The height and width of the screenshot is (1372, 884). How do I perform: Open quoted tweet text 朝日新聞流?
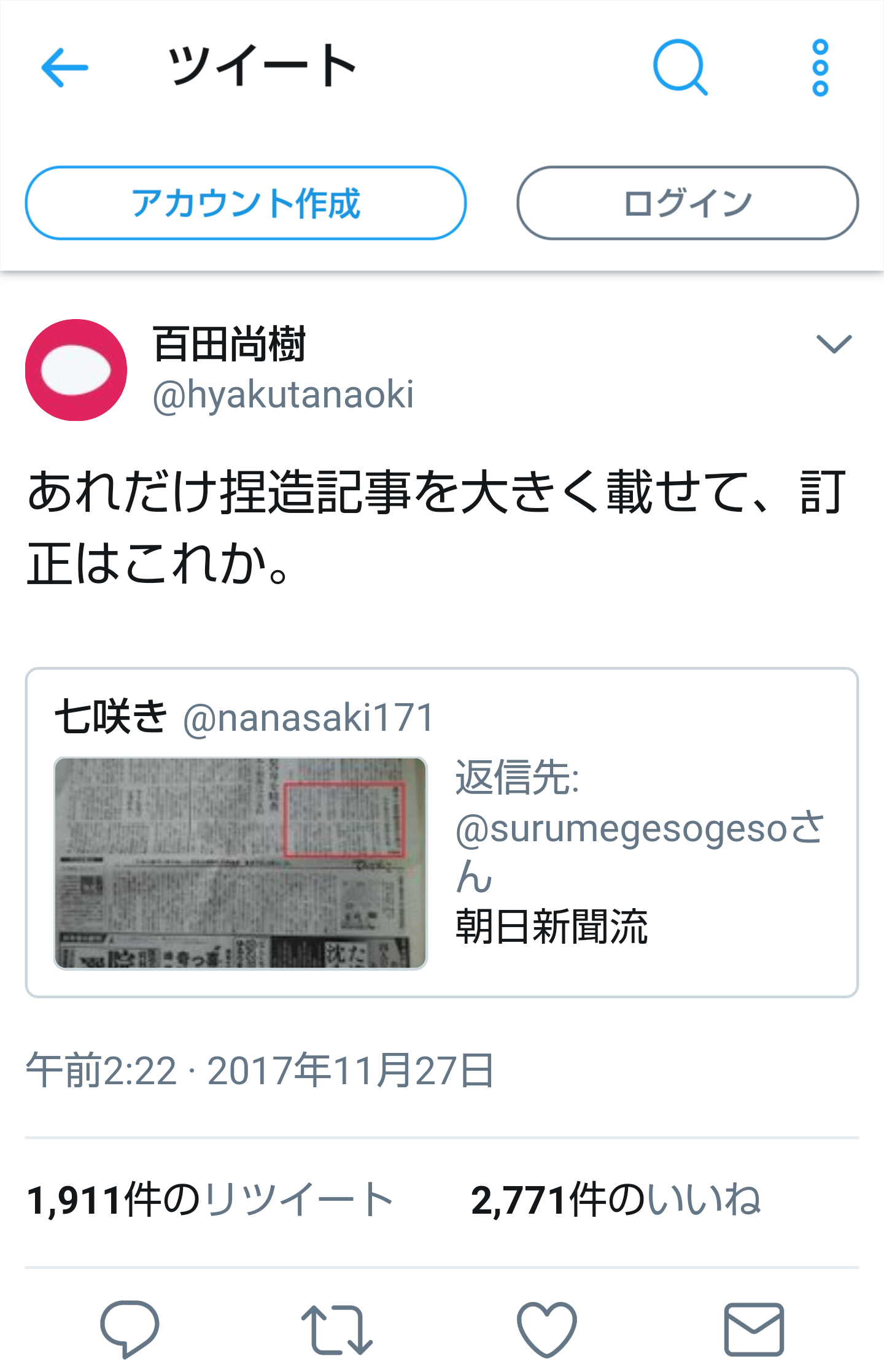pyautogui.click(x=551, y=926)
